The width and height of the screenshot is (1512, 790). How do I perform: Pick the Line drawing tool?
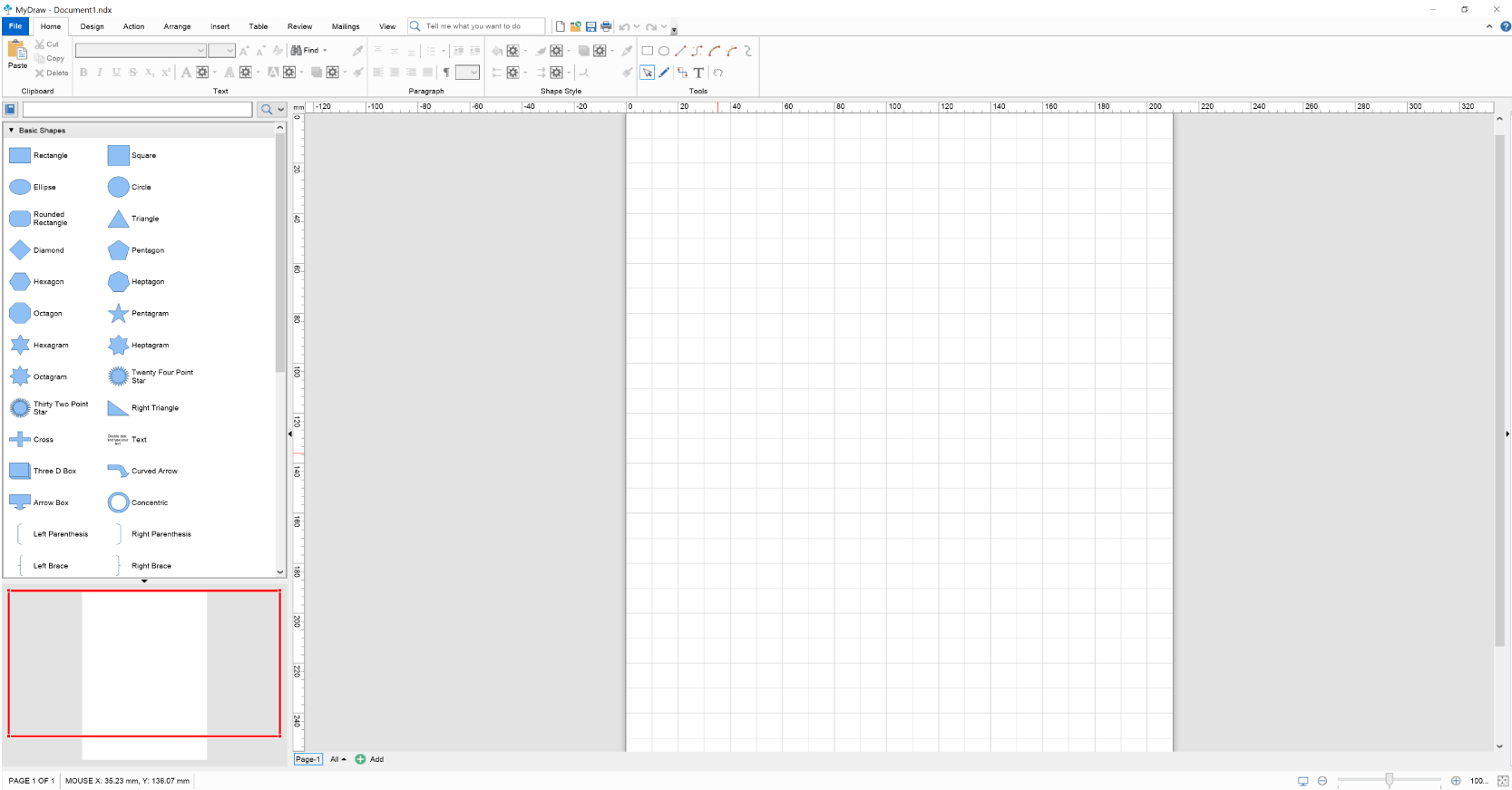[x=680, y=51]
